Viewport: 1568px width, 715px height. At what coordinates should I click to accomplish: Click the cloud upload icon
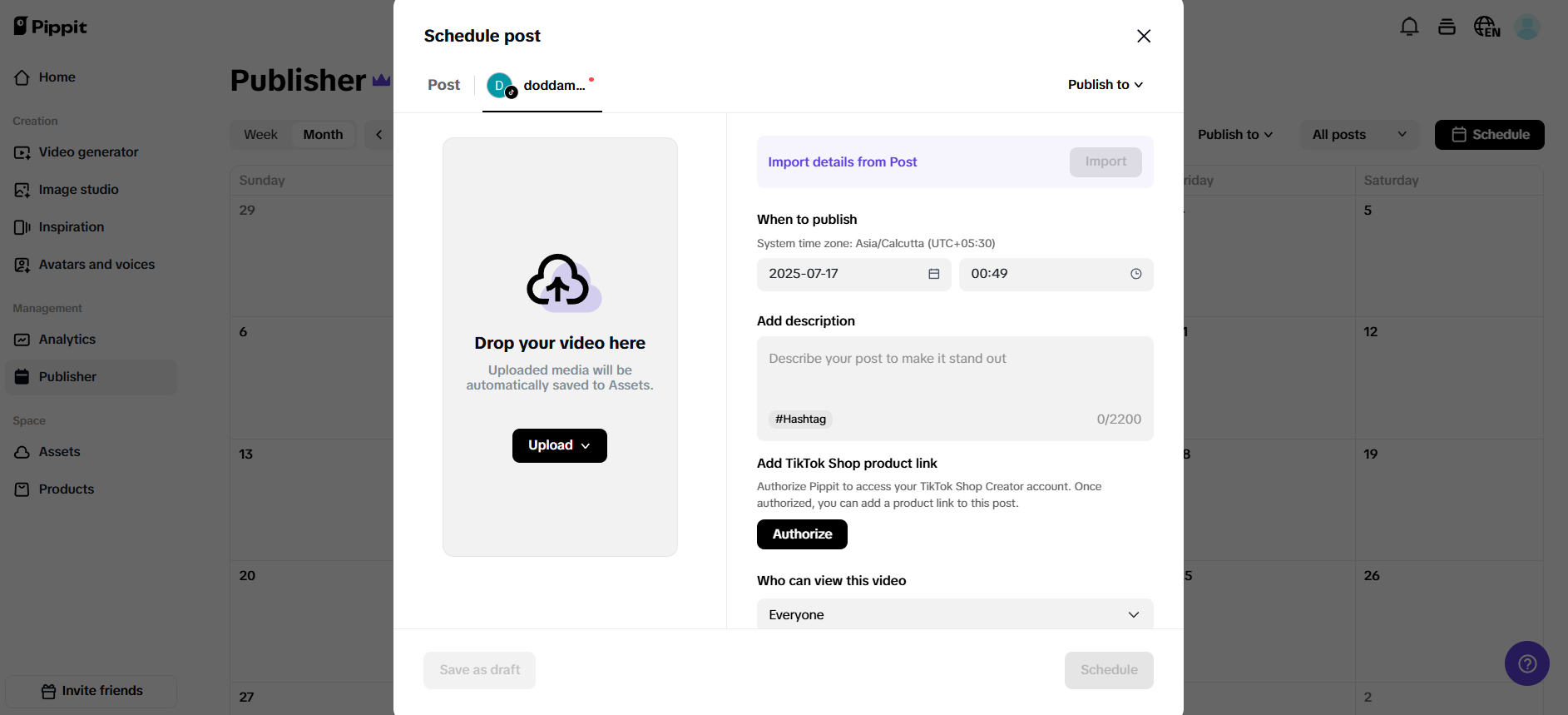click(560, 282)
